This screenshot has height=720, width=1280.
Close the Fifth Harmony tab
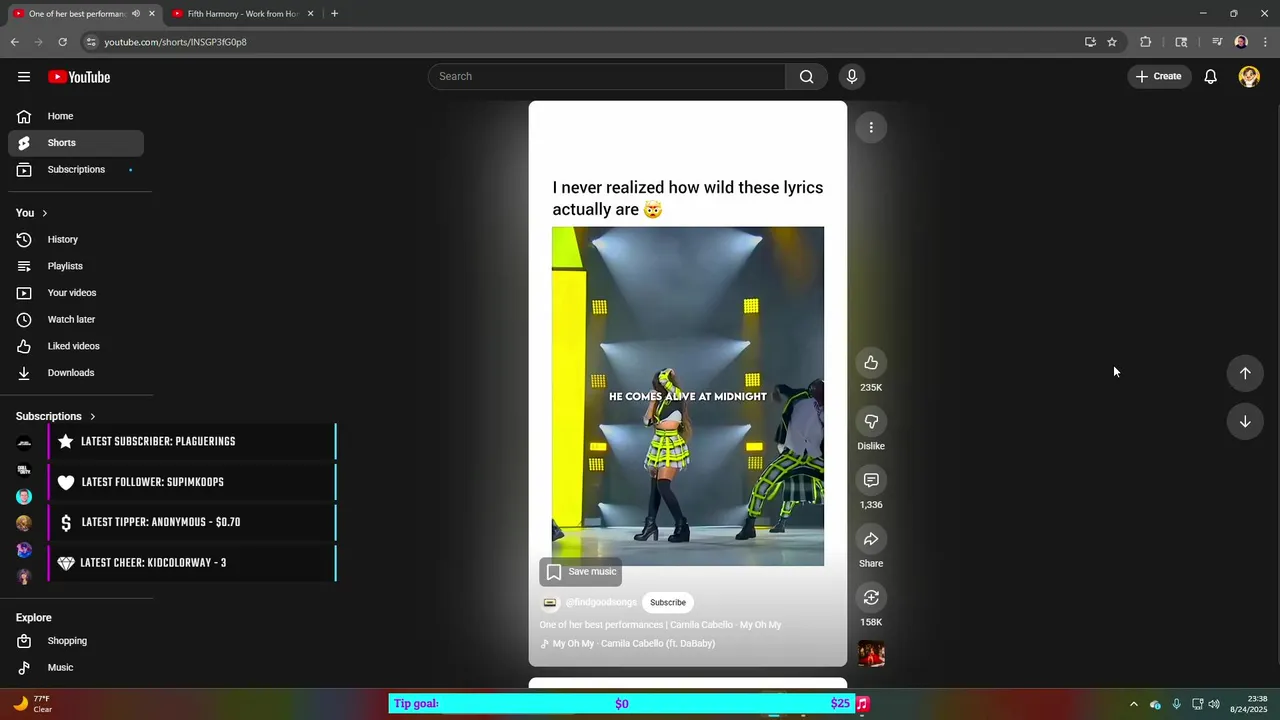[310, 14]
